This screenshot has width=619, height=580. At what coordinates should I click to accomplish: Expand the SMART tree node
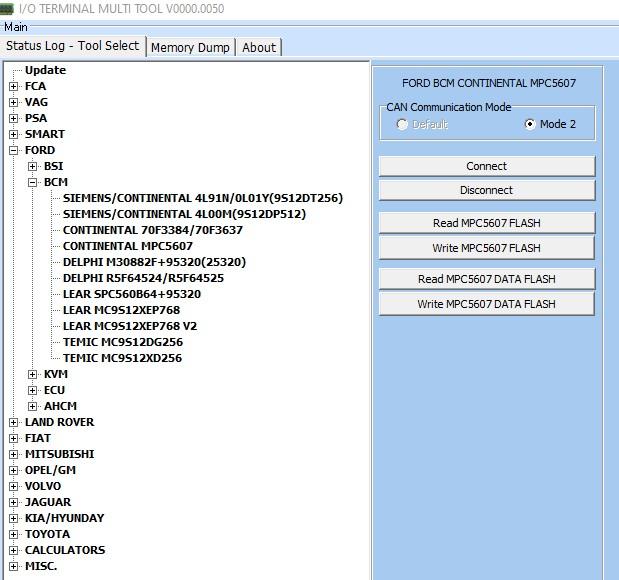(13, 134)
